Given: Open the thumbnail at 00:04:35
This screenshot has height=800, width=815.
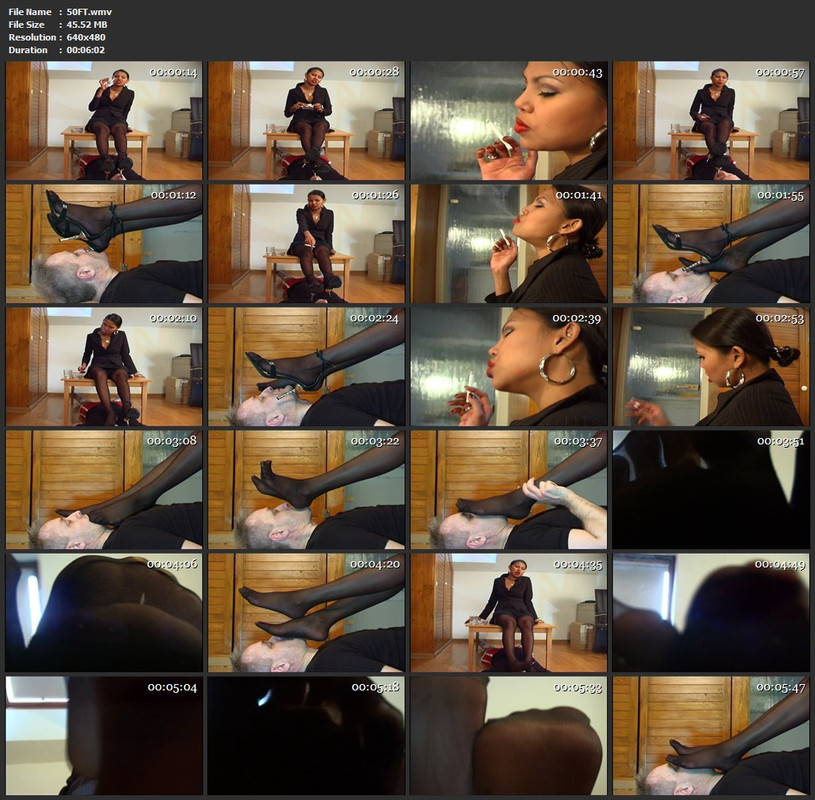Looking at the screenshot, I should [x=509, y=613].
